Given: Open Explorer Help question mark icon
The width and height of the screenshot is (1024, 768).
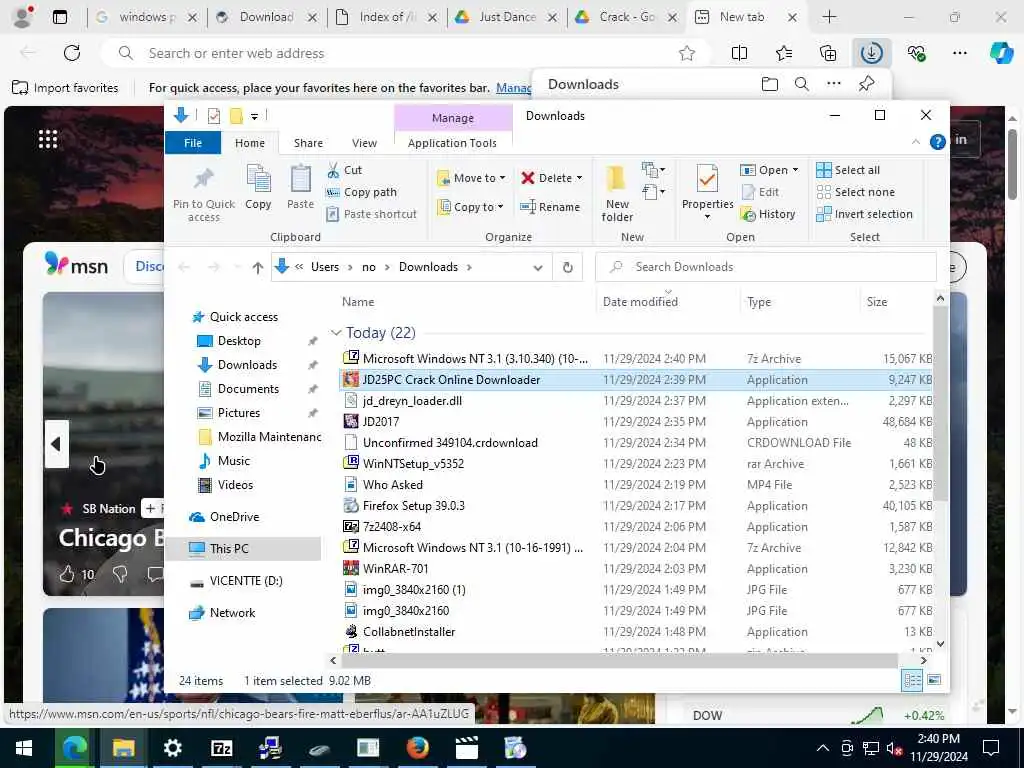Looking at the screenshot, I should (937, 142).
